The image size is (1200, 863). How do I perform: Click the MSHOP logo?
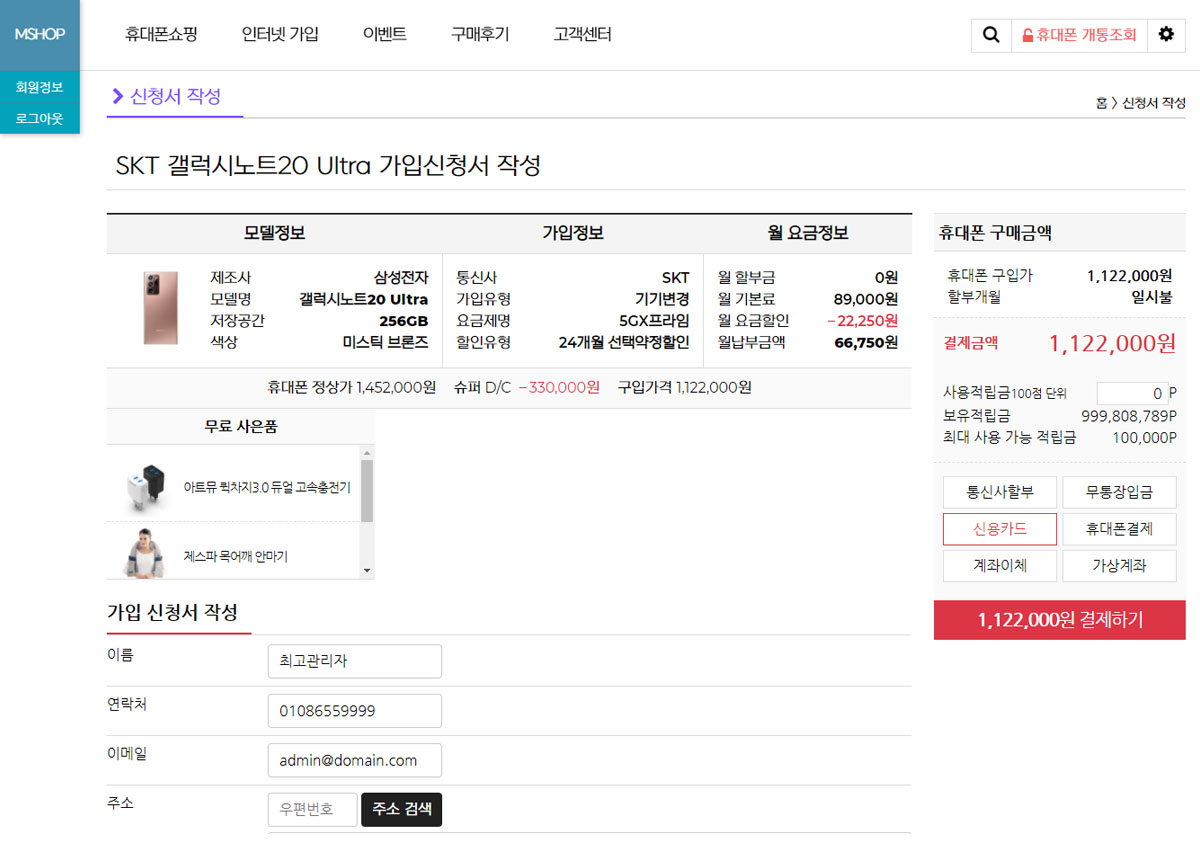[x=38, y=30]
